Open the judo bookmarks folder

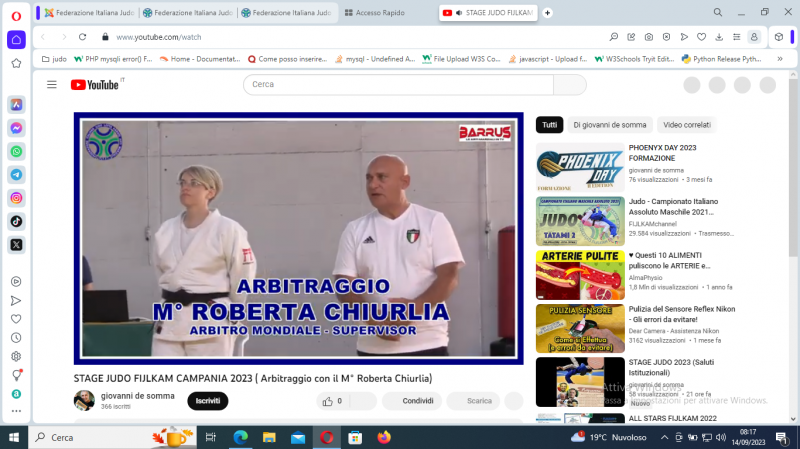54,59
